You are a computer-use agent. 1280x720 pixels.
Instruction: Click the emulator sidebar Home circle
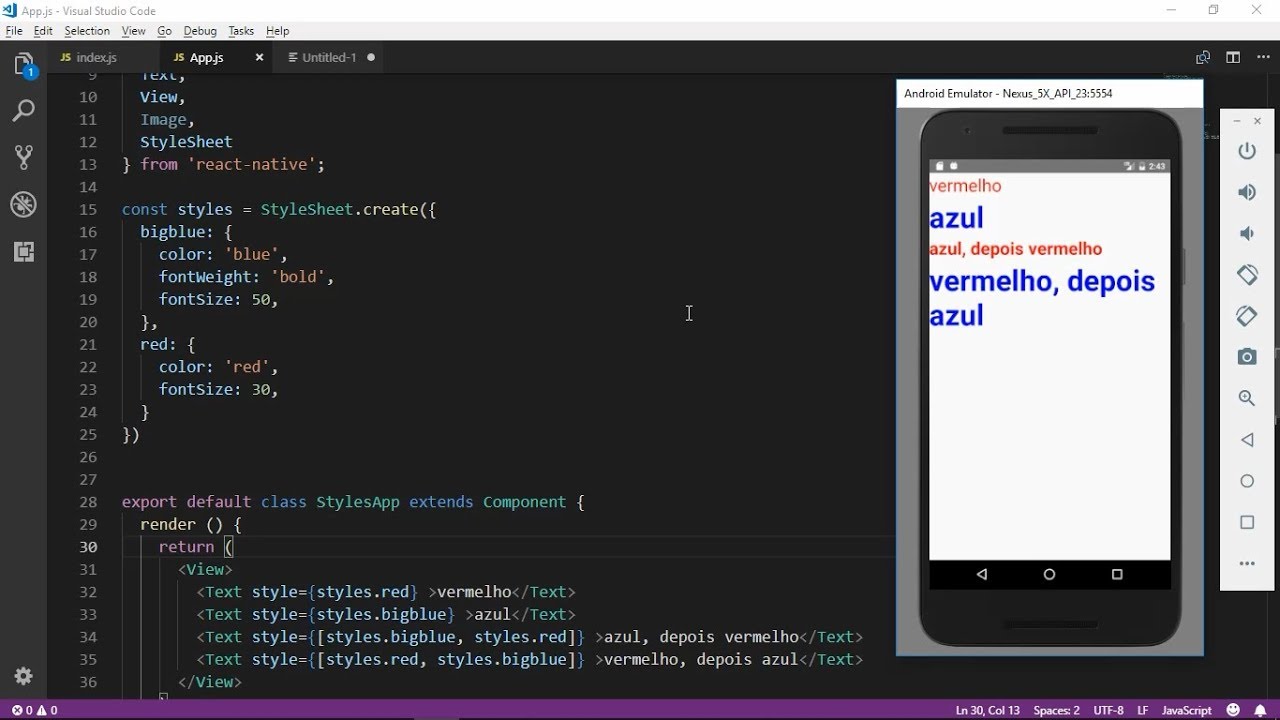coord(1247,481)
